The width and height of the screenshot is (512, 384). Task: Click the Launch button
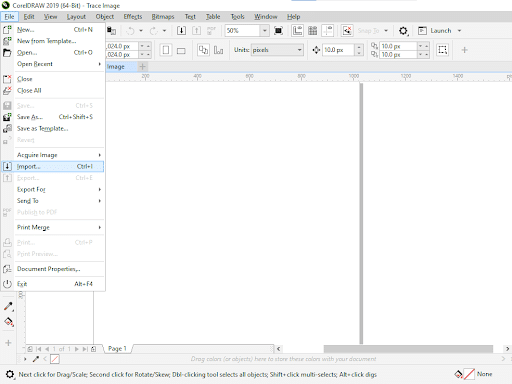click(x=435, y=31)
